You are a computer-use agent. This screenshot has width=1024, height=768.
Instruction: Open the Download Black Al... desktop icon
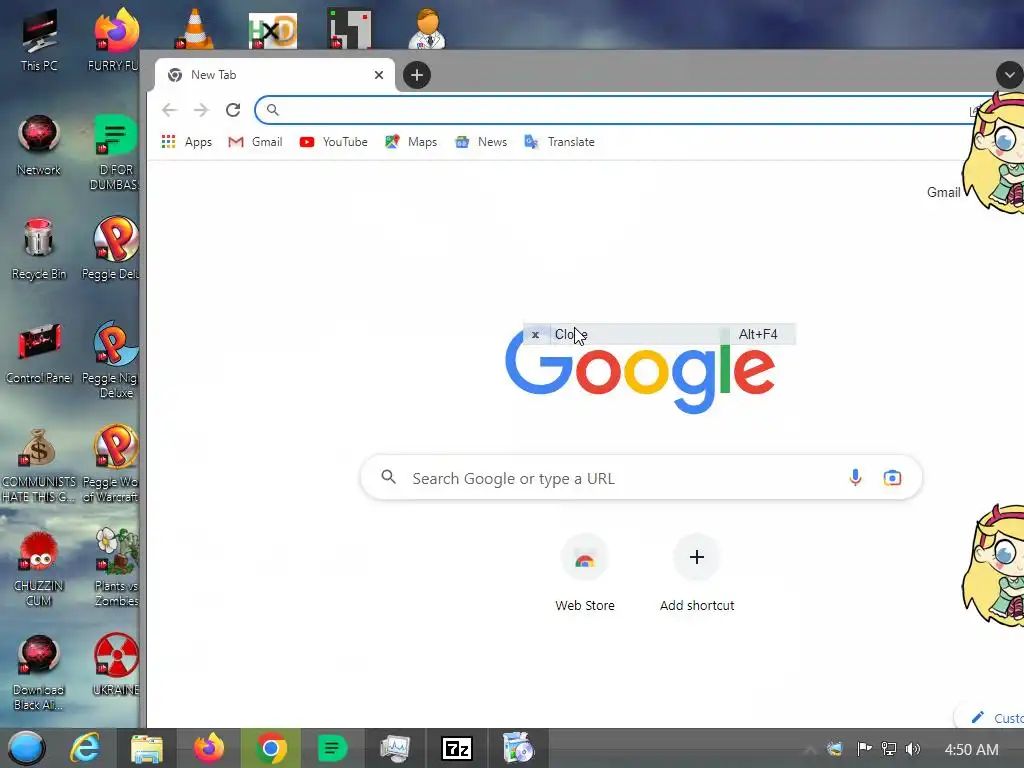click(x=38, y=673)
